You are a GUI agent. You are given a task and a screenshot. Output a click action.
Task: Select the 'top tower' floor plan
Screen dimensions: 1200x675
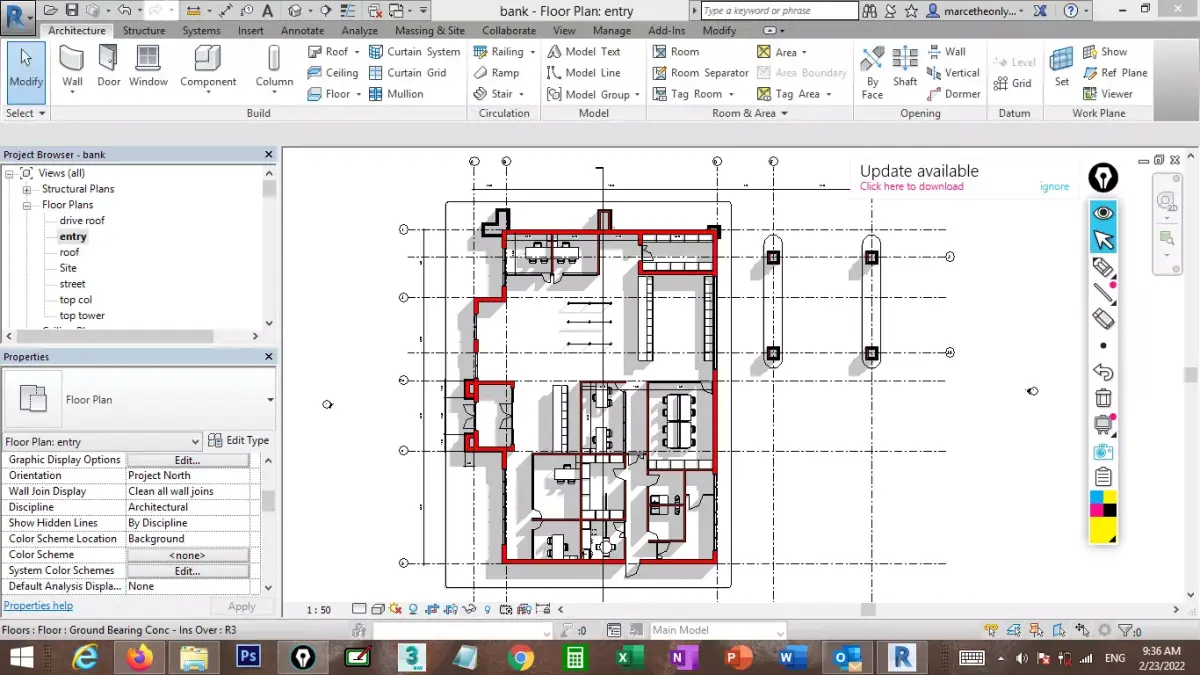[x=82, y=316]
